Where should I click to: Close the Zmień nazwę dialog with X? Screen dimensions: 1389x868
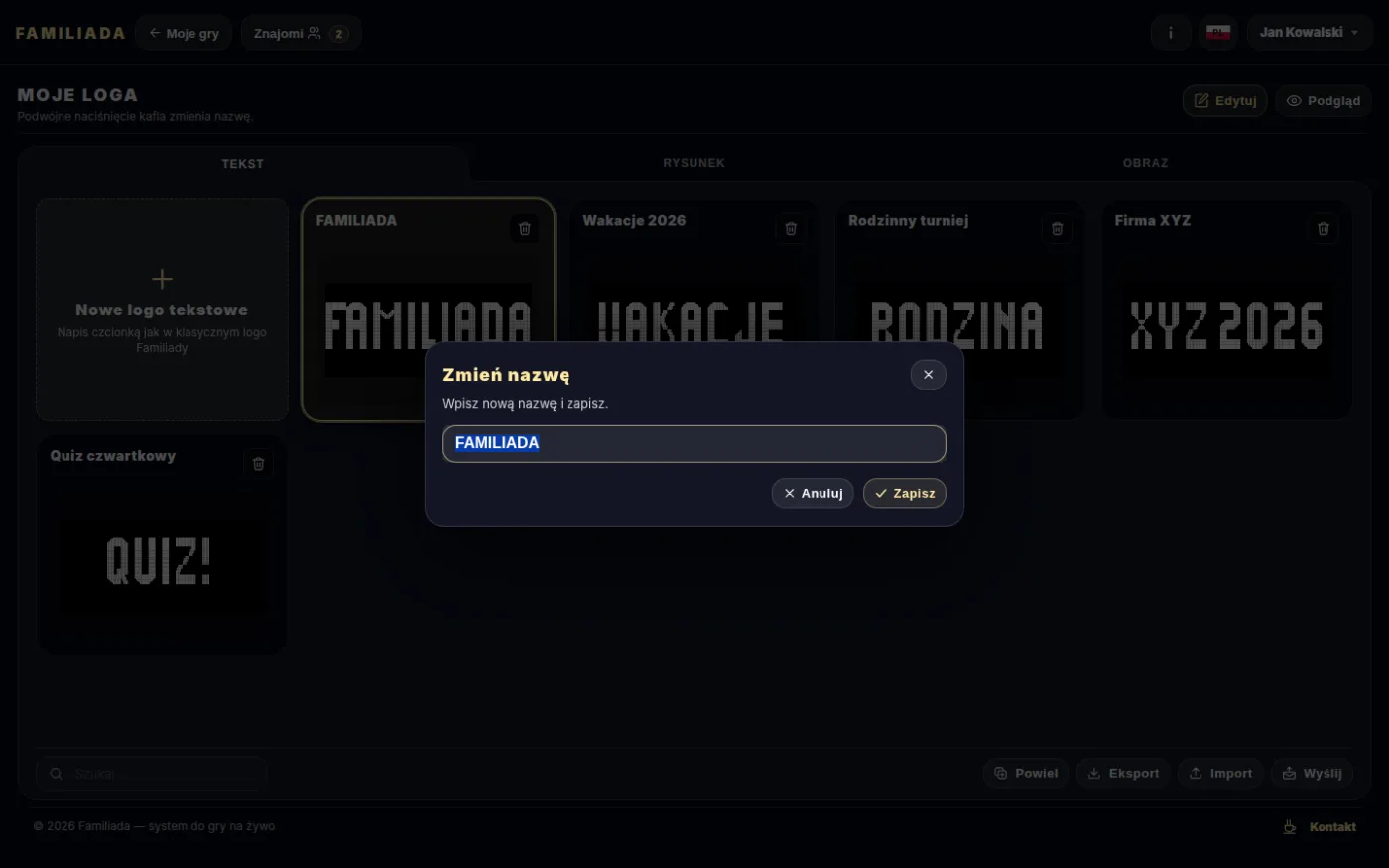928,375
